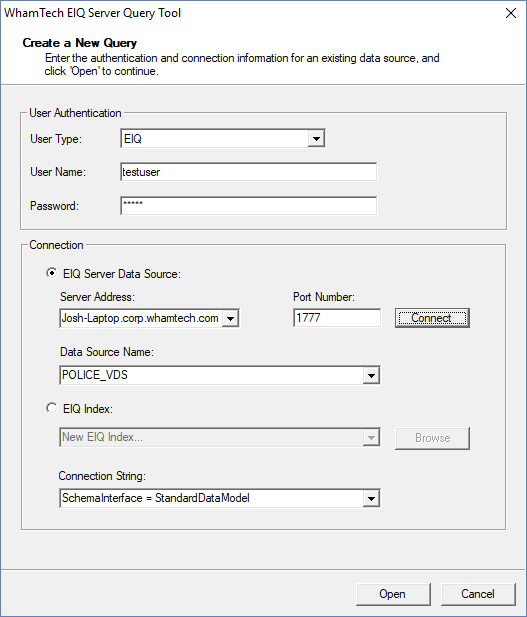Select the EIQ Server Data Source radio button
This screenshot has width=527, height=617.
[52, 273]
